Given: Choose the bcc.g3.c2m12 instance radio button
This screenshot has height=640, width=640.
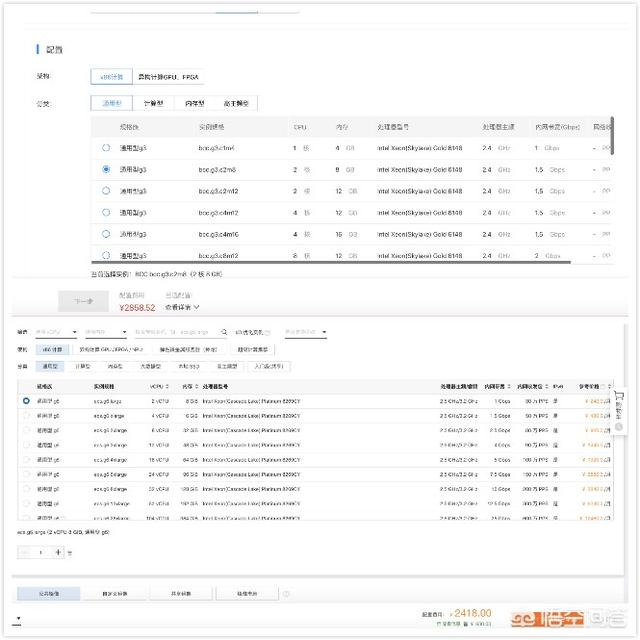Looking at the screenshot, I should [x=106, y=191].
